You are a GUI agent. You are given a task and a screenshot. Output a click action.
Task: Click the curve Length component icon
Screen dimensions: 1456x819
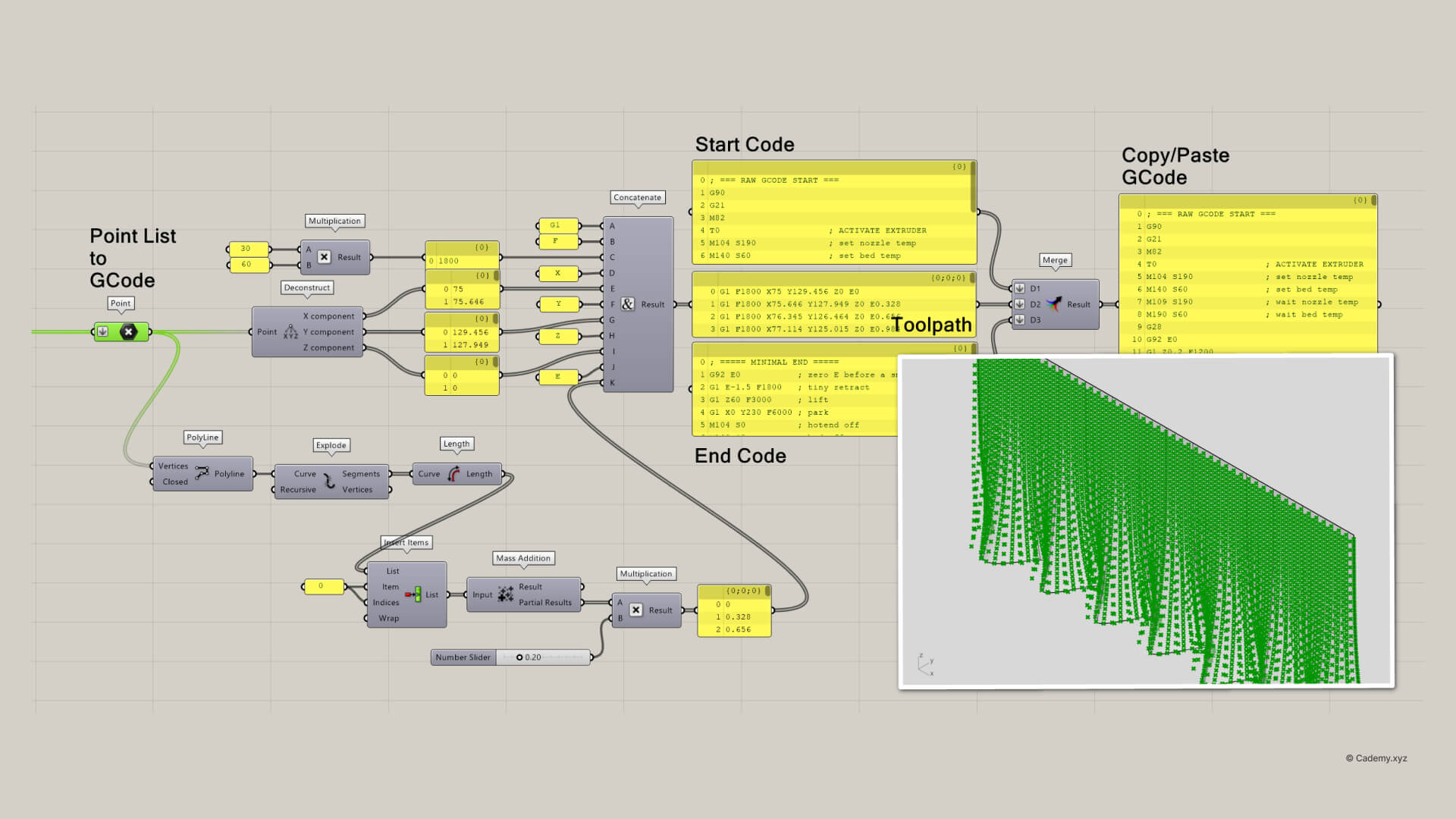coord(453,474)
